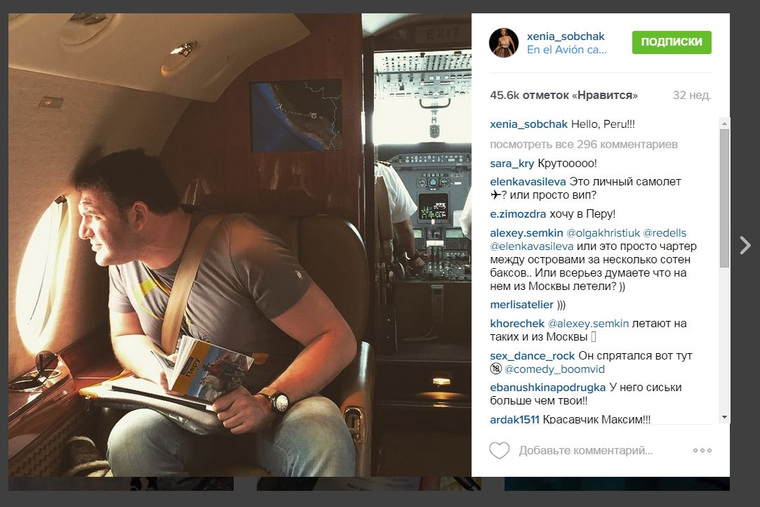Click the 45.6k likes count
The image size is (760, 507).
(x=563, y=95)
